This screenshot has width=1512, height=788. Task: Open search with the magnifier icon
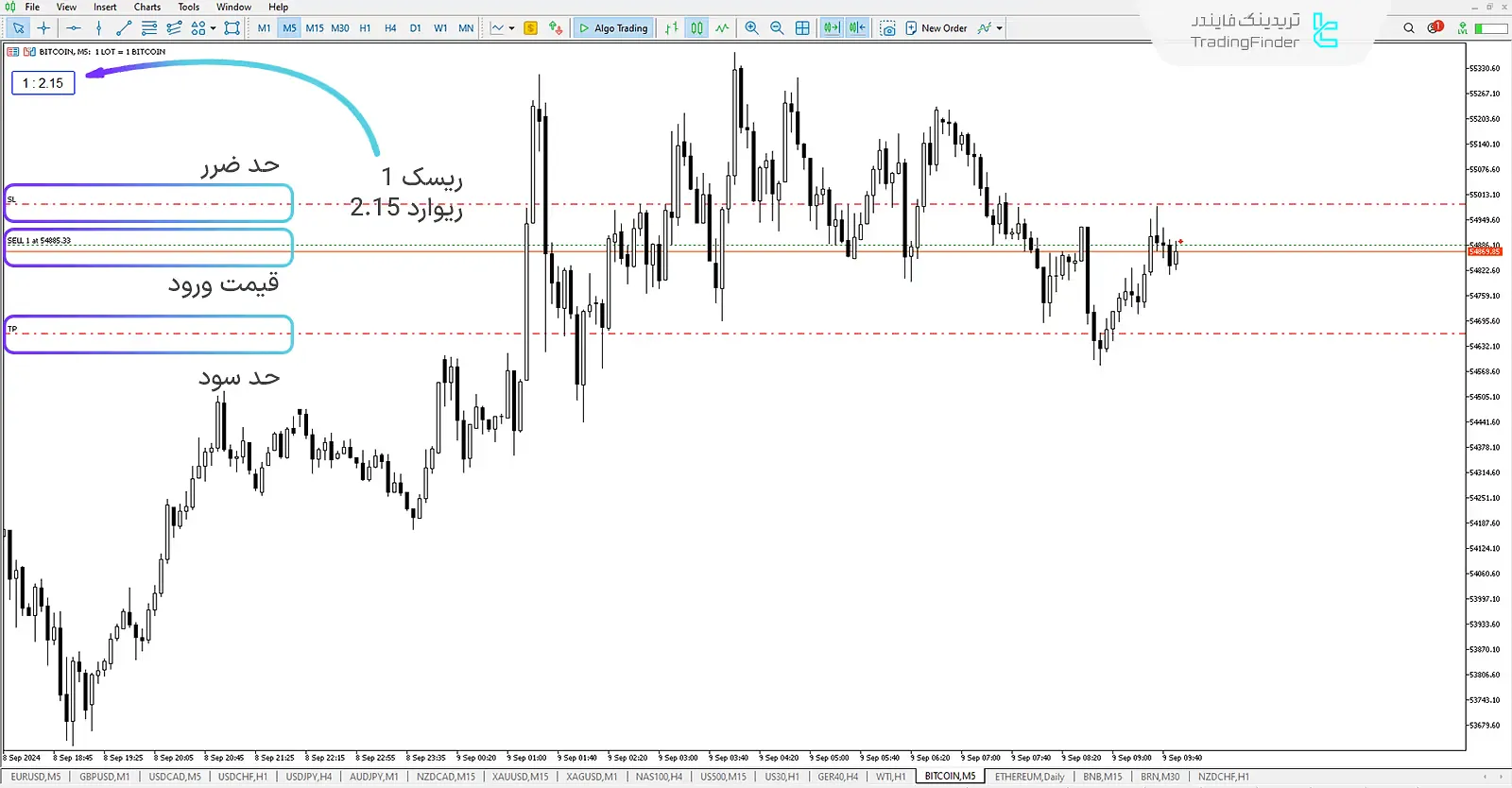(1409, 28)
